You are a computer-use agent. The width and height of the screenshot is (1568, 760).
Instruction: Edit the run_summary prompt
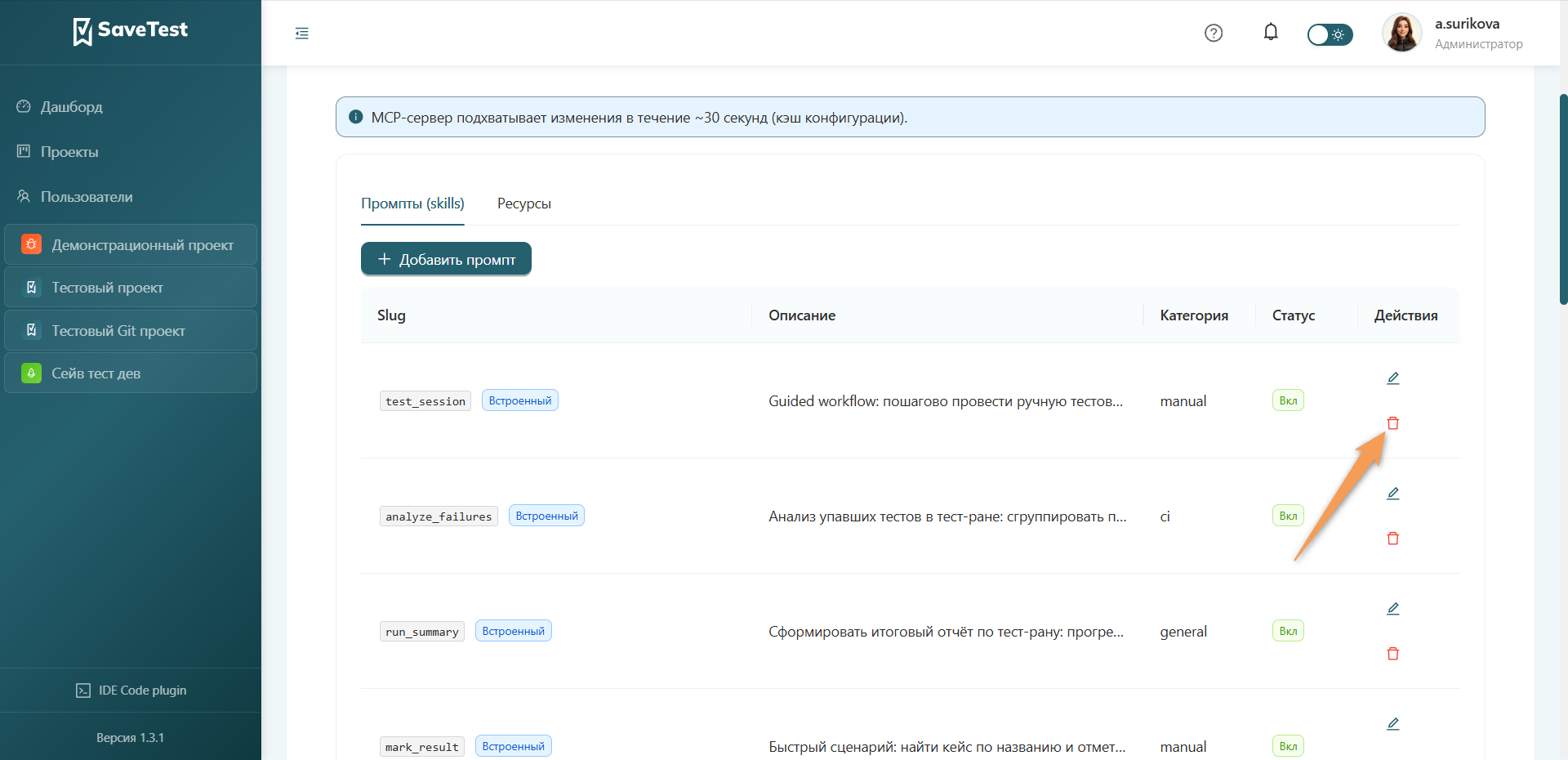1393,609
